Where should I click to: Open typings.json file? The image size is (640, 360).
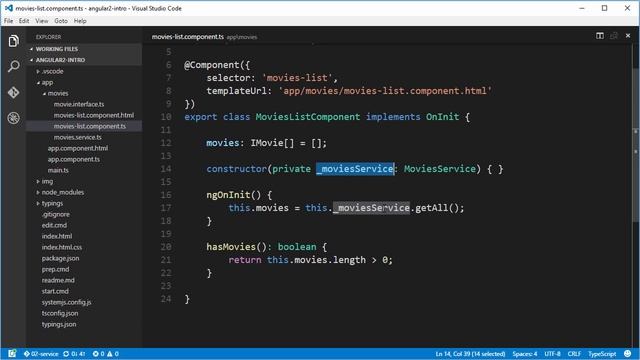tap(58, 324)
